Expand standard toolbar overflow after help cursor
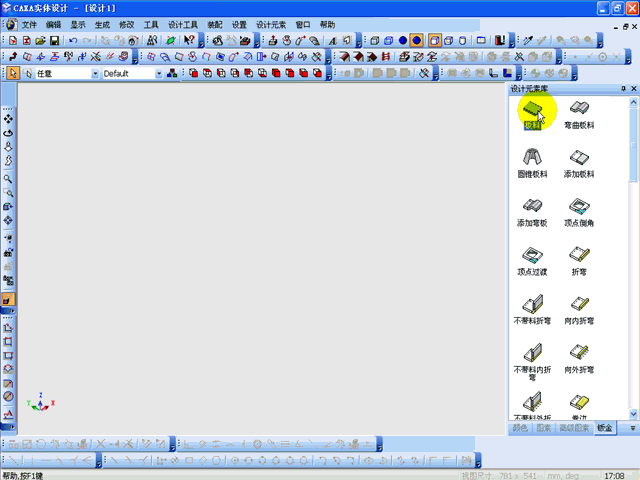This screenshot has width=640, height=480. click(201, 41)
